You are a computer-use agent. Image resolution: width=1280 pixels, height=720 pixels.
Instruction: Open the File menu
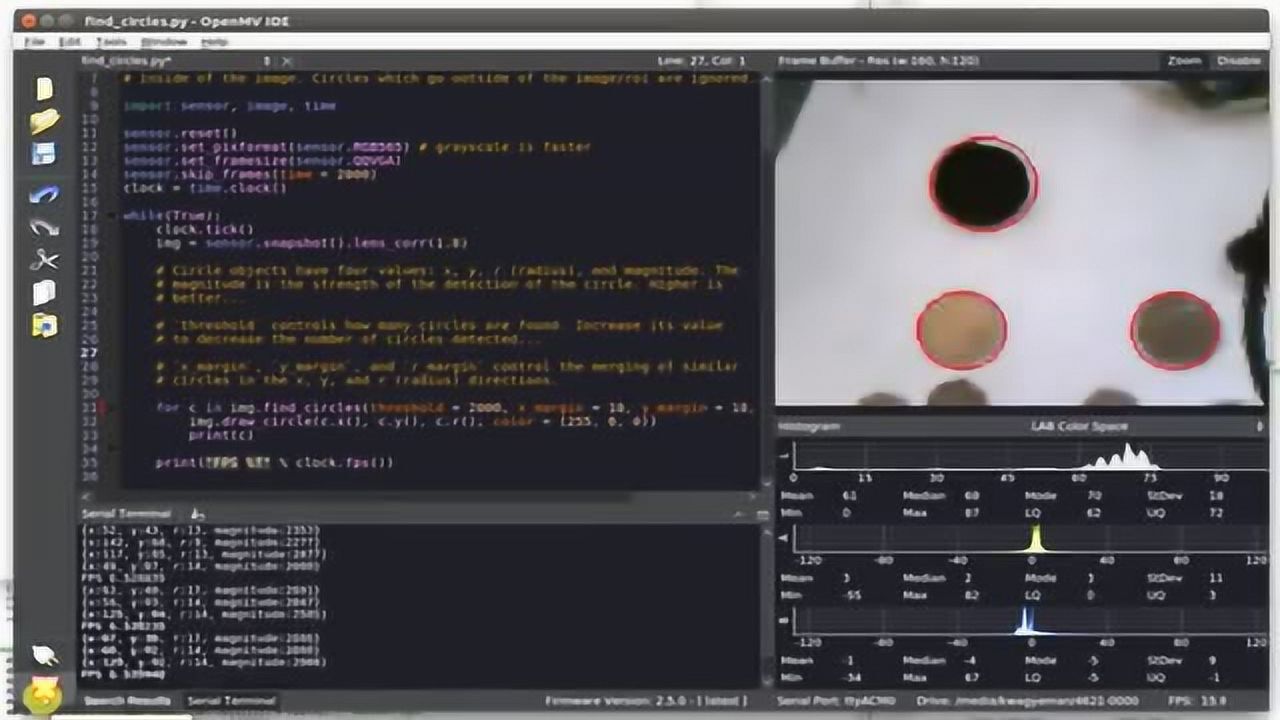[x=35, y=42]
